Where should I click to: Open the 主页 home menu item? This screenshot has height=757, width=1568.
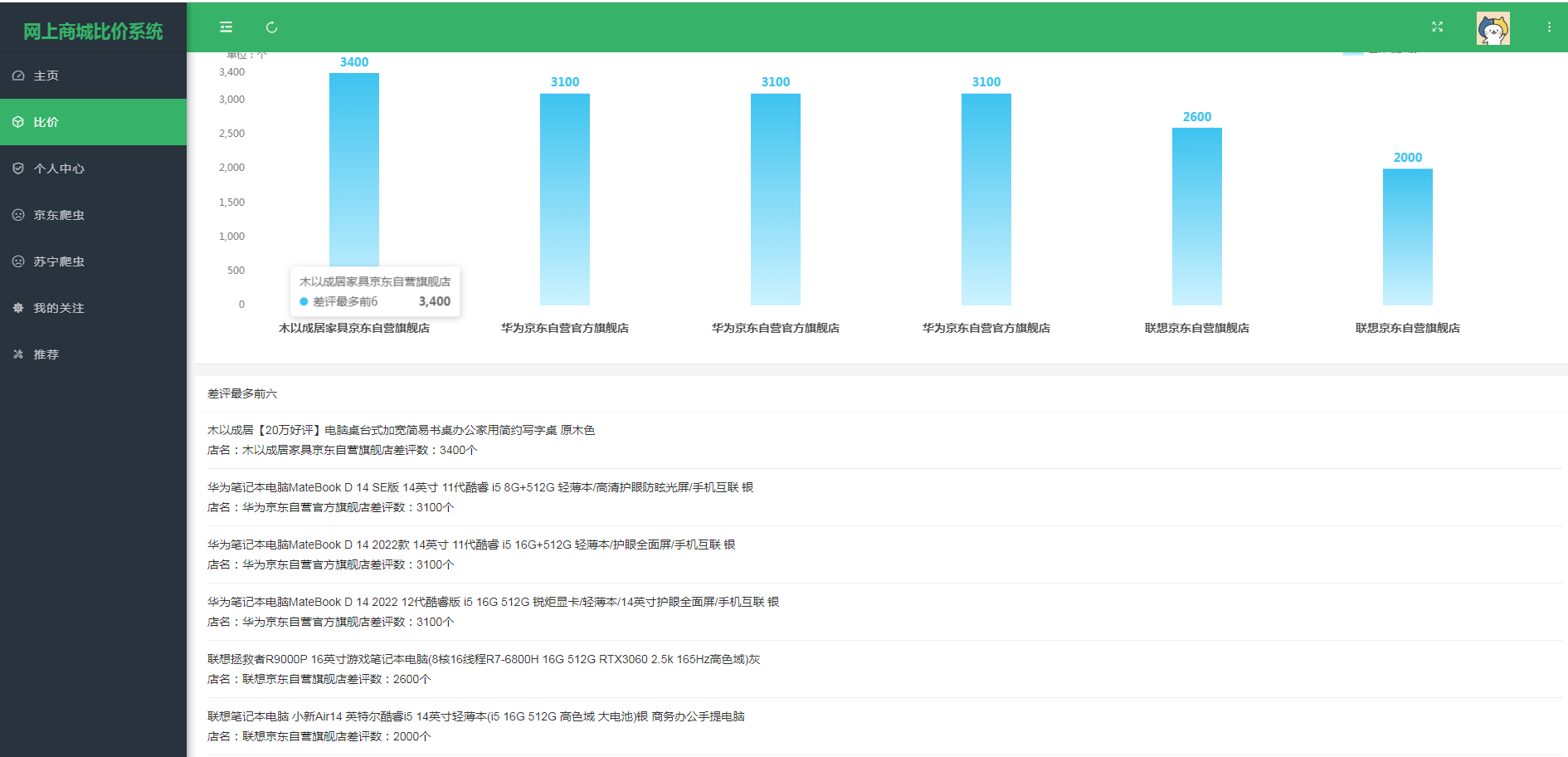click(93, 76)
